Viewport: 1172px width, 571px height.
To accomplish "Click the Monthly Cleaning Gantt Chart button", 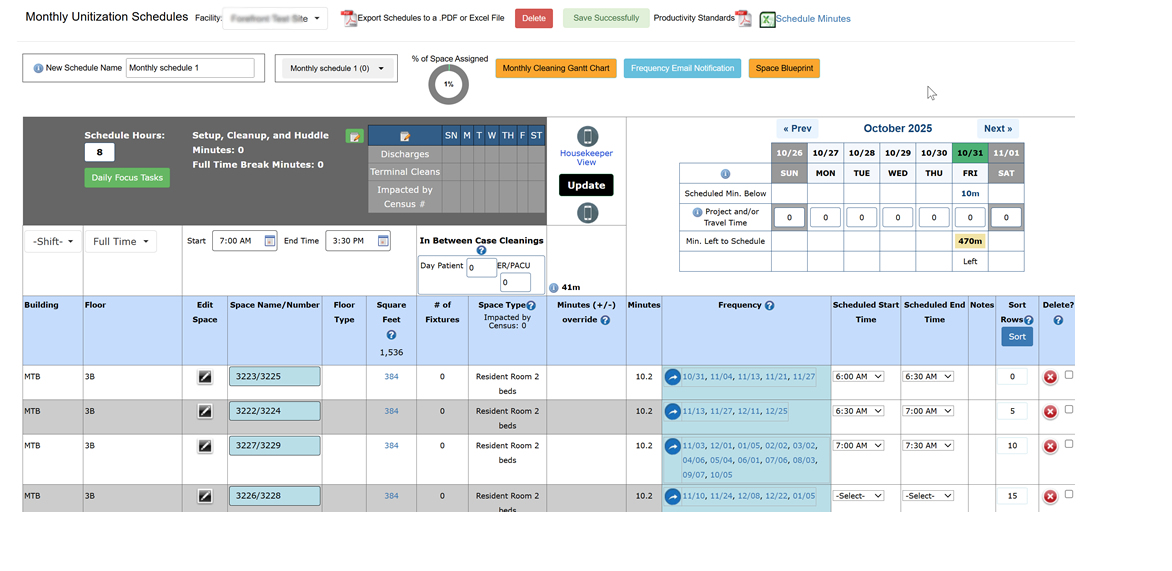I will click(555, 68).
